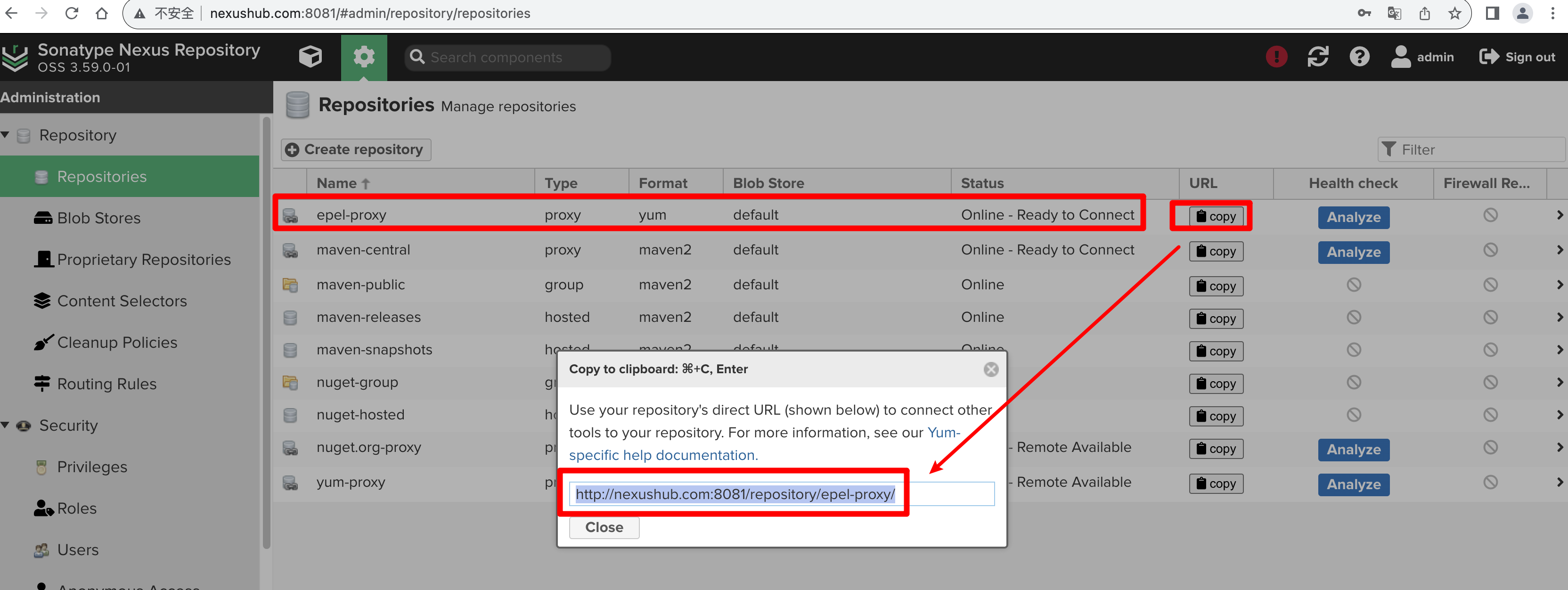Expand the epel-proxy row chevron
This screenshot has width=1568, height=590.
tap(1559, 215)
